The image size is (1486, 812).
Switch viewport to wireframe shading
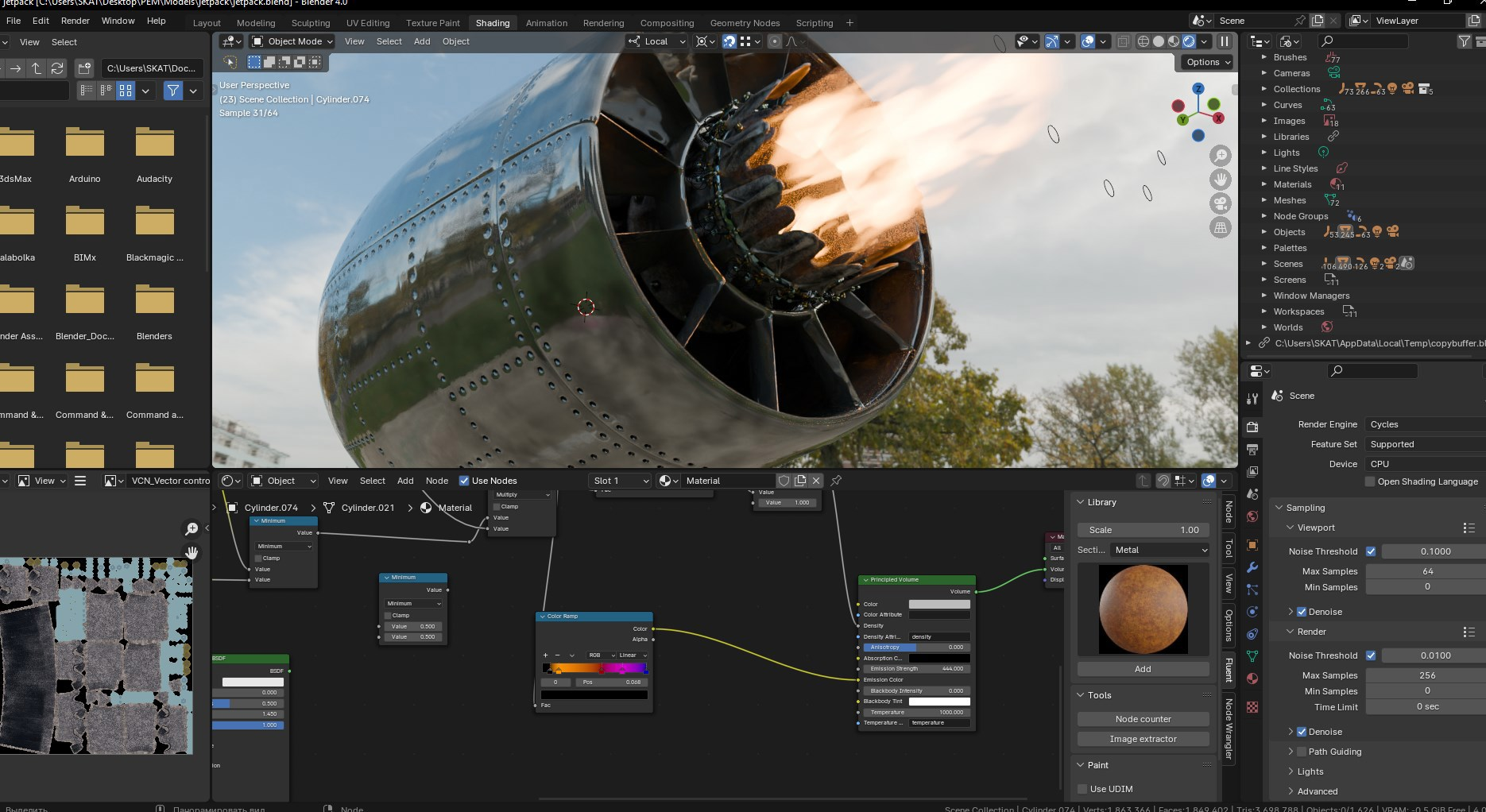click(x=1144, y=41)
